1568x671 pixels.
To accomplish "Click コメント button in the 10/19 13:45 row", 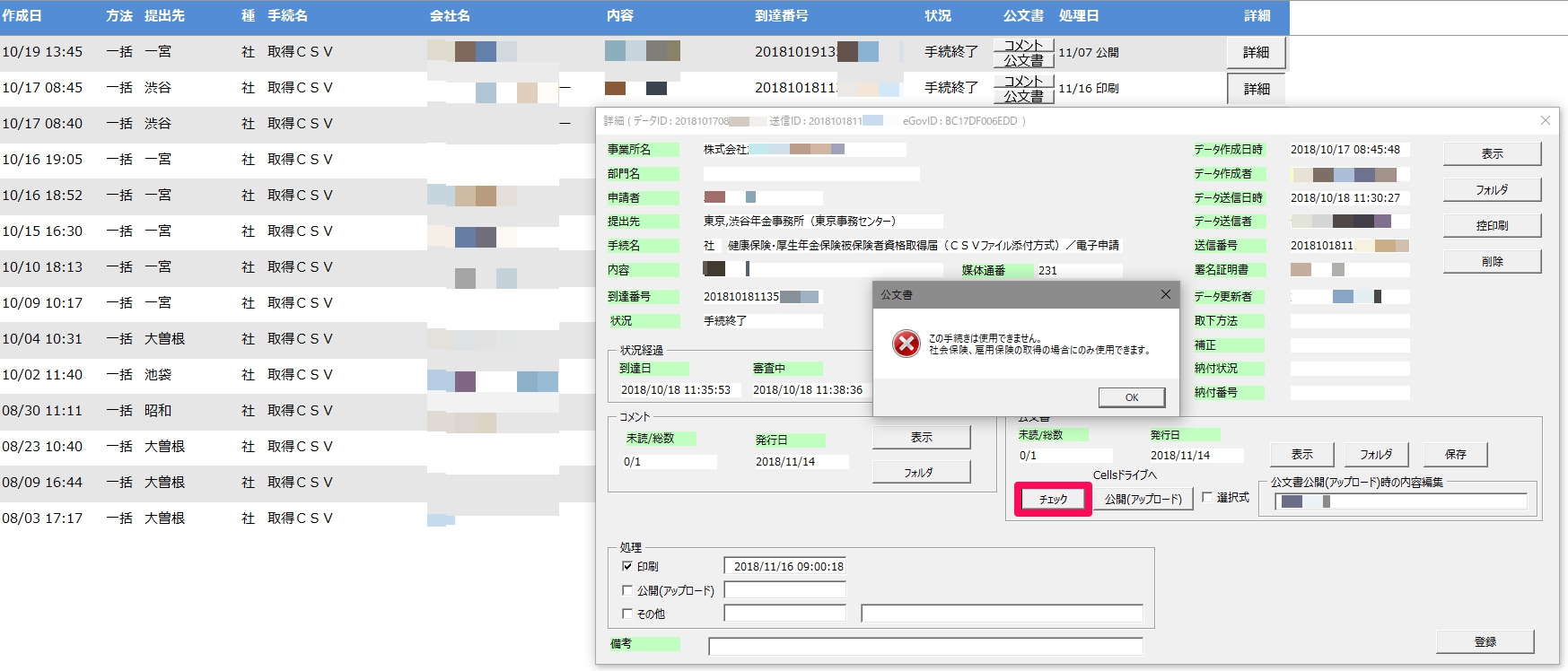I will tap(1023, 46).
